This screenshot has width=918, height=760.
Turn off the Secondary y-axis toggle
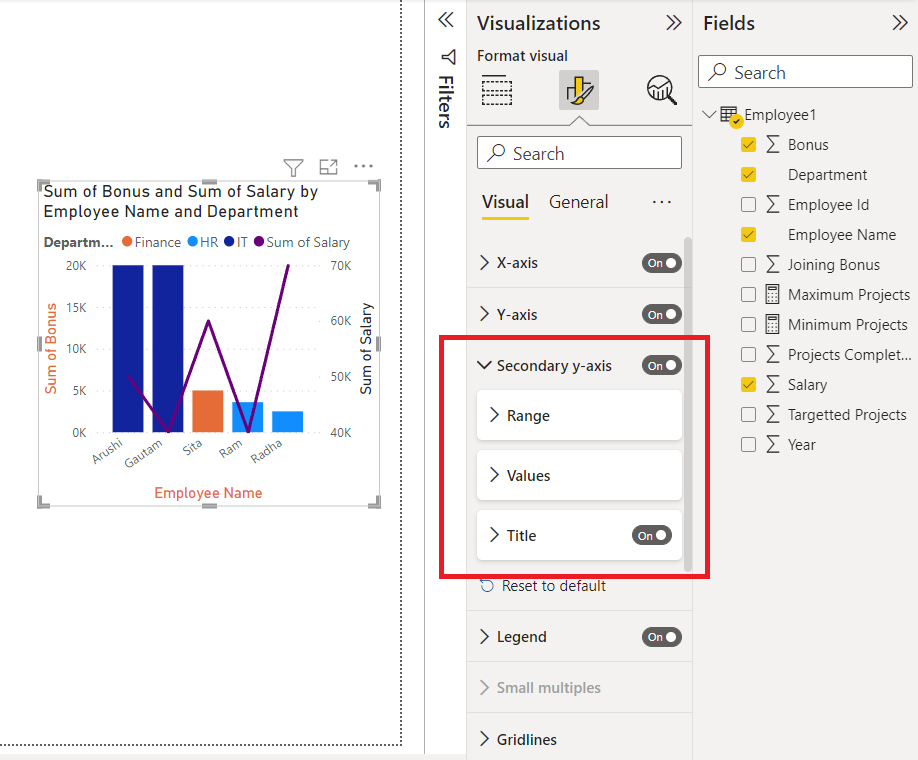[662, 365]
